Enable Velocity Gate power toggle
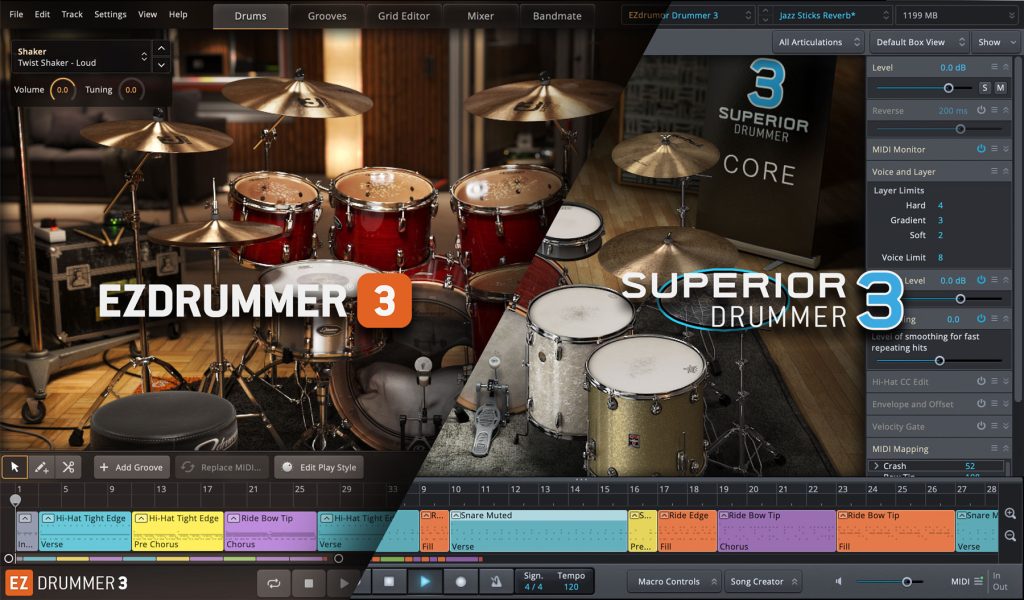This screenshot has width=1024, height=600. 981,426
